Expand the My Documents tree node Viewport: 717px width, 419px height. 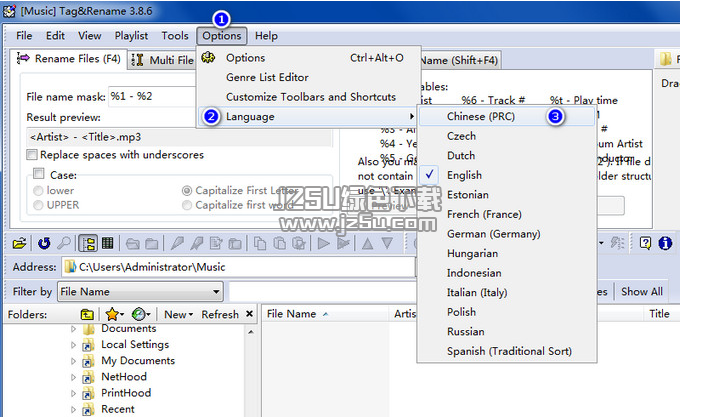[73, 361]
